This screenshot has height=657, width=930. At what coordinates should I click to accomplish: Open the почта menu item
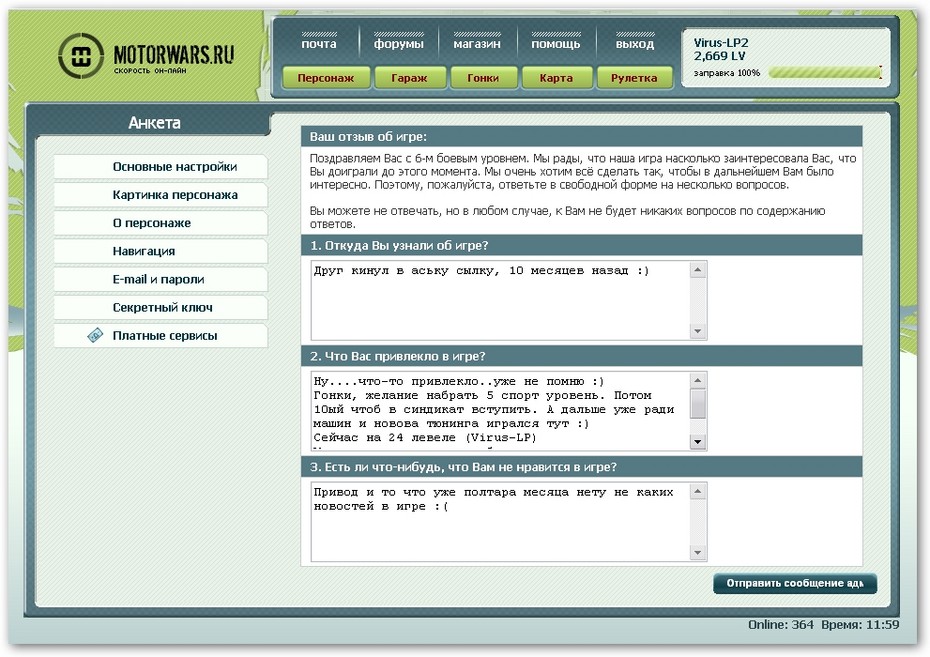[x=319, y=43]
